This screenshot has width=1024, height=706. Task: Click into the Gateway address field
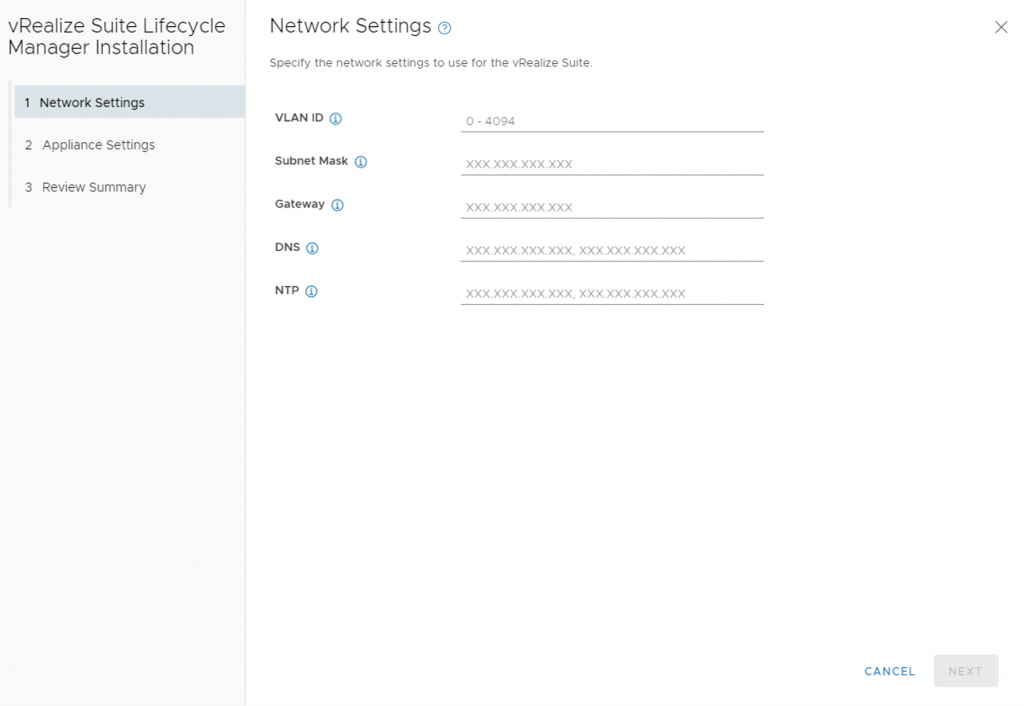(x=611, y=207)
